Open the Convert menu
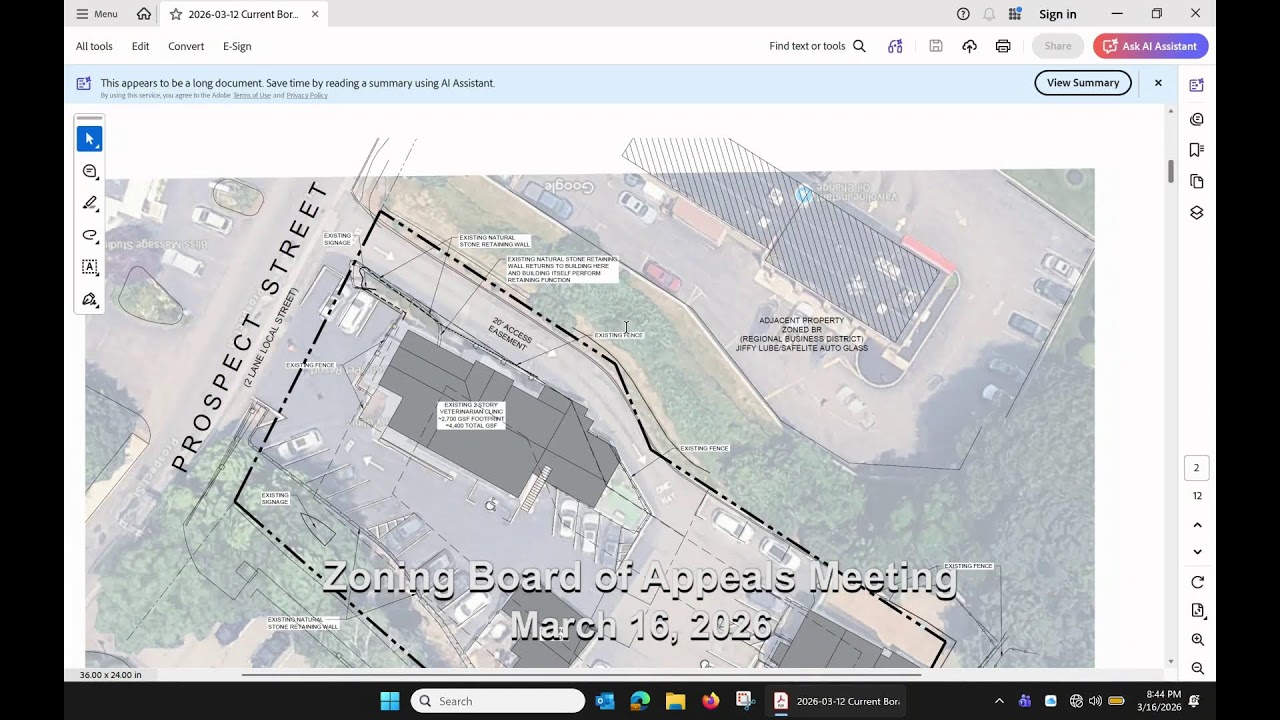1280x720 pixels. tap(186, 46)
